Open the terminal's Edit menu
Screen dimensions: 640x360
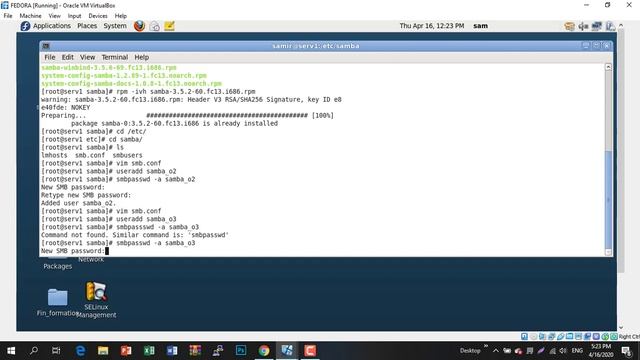click(x=68, y=57)
